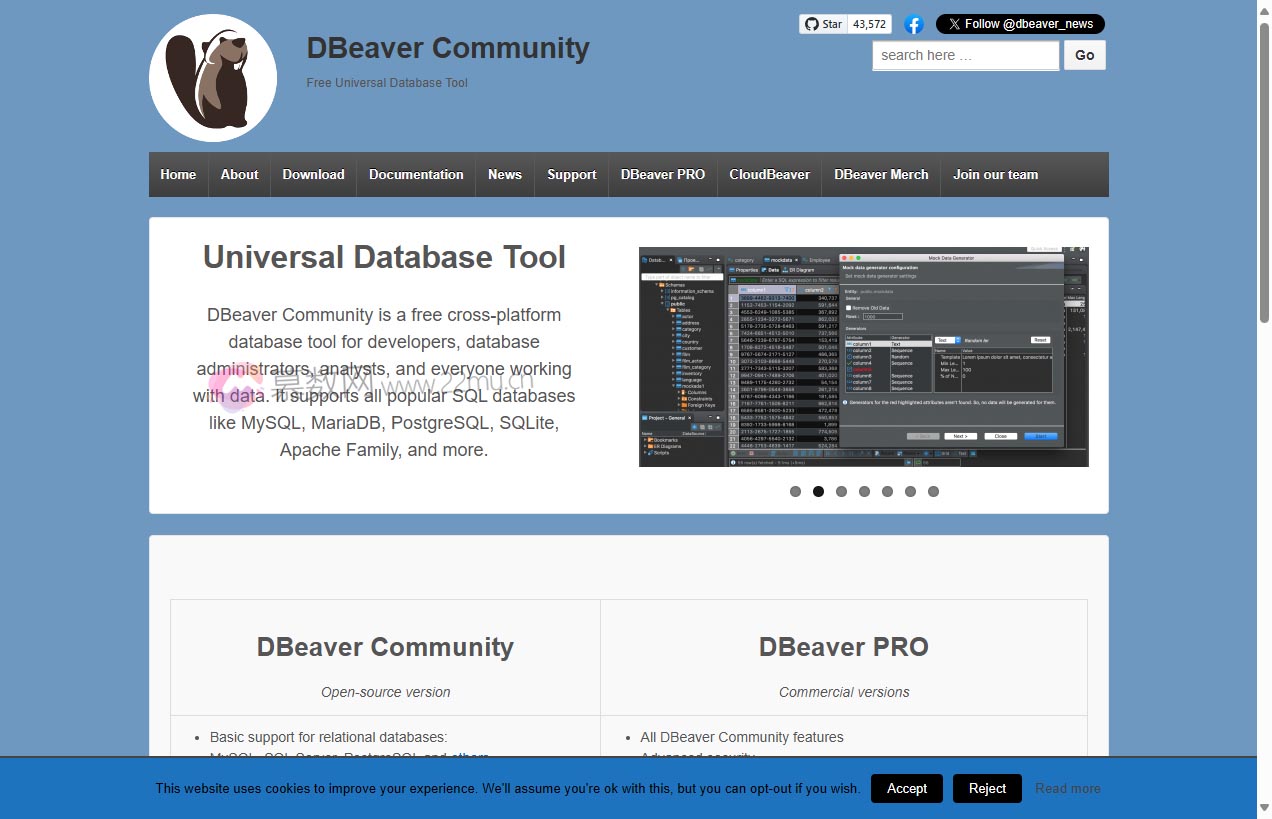Screen dimensions: 1272x819
Task: Navigate to the Documentation section
Action: coord(415,174)
